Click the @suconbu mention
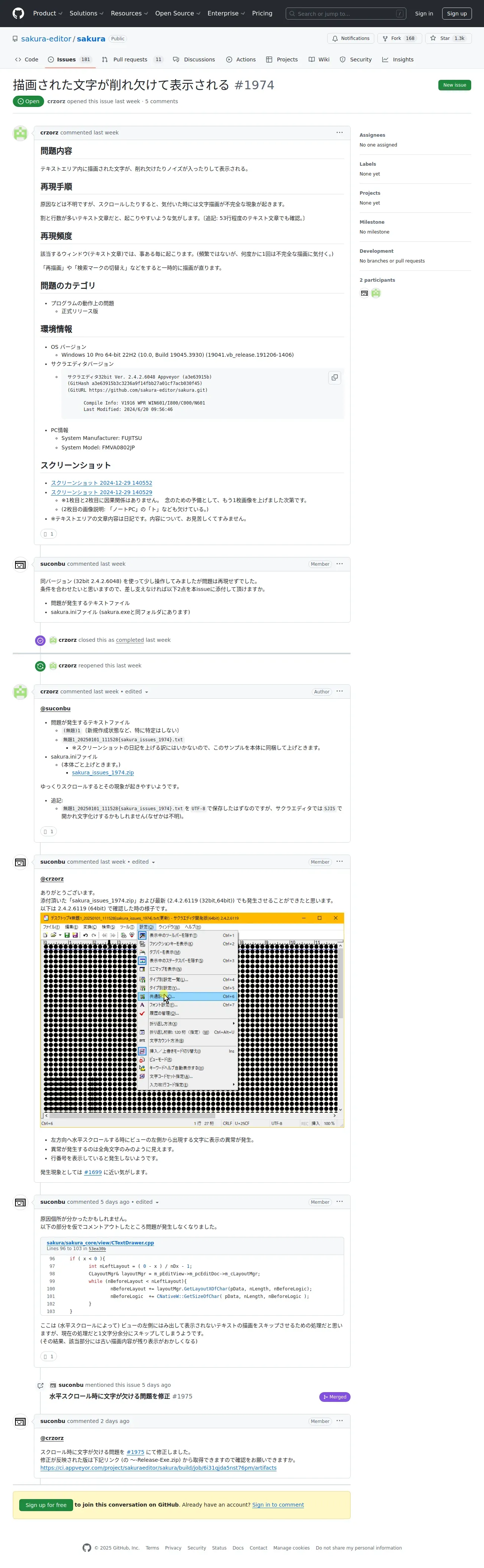 tap(55, 708)
